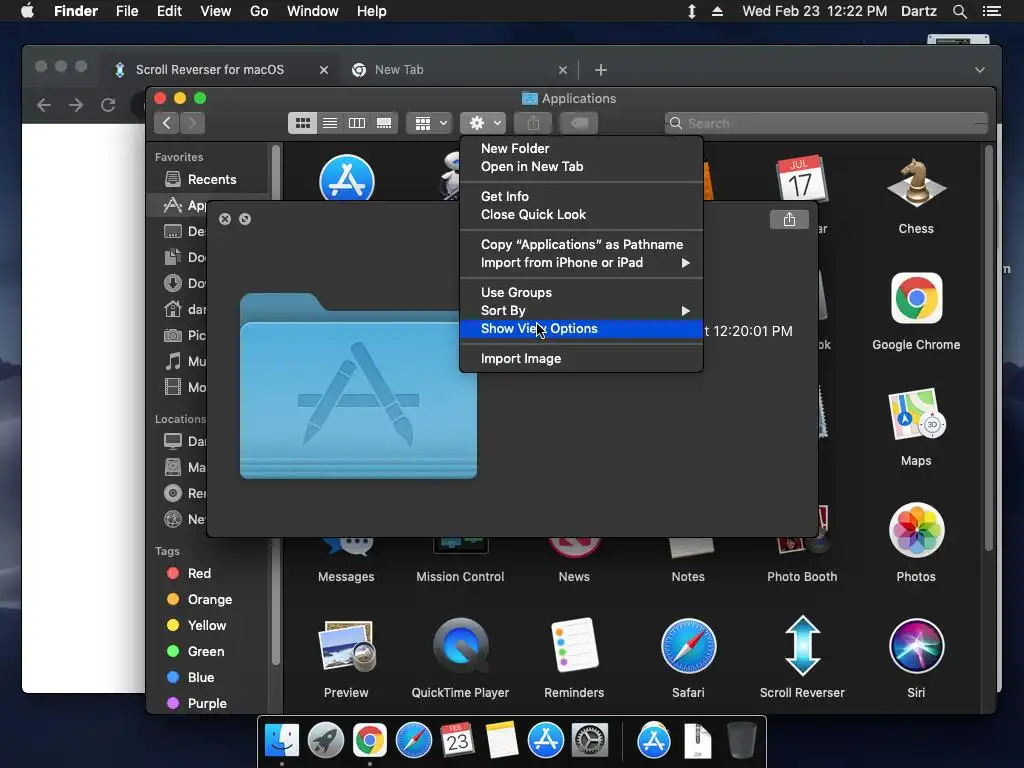Open Recents in Finder sidebar

pos(211,180)
